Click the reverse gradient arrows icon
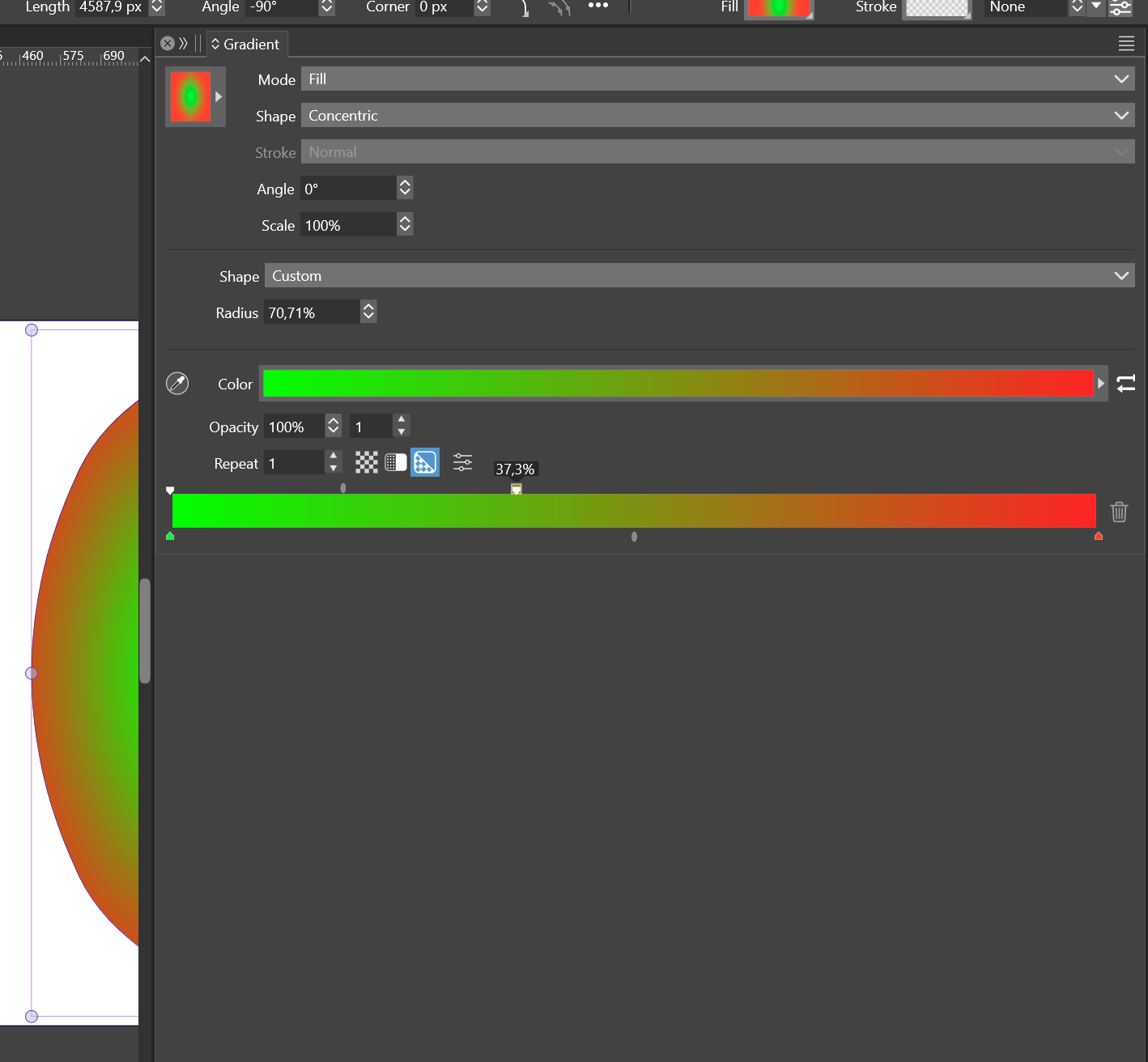The width and height of the screenshot is (1148, 1062). [1126, 384]
